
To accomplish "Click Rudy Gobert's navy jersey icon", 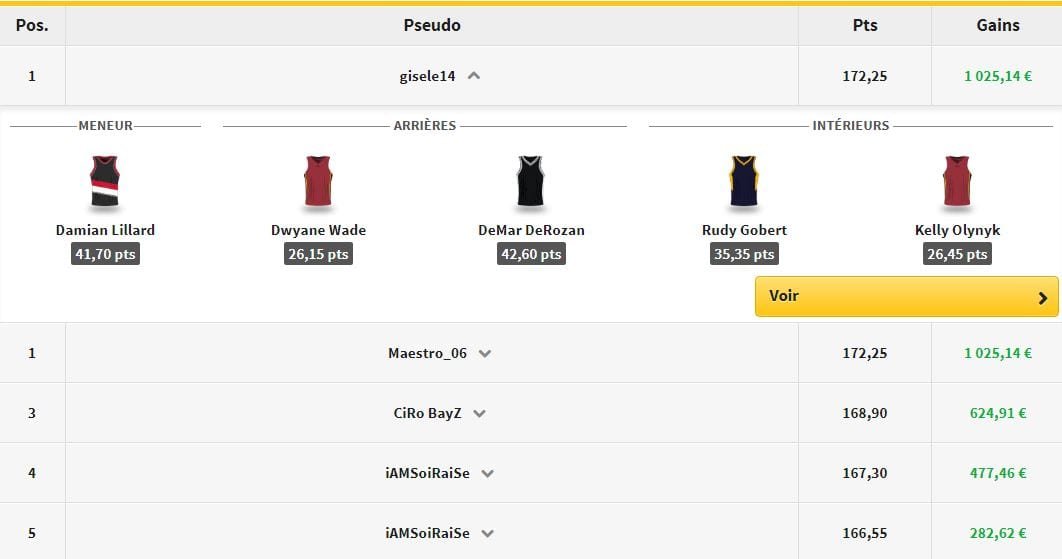I will 744,182.
